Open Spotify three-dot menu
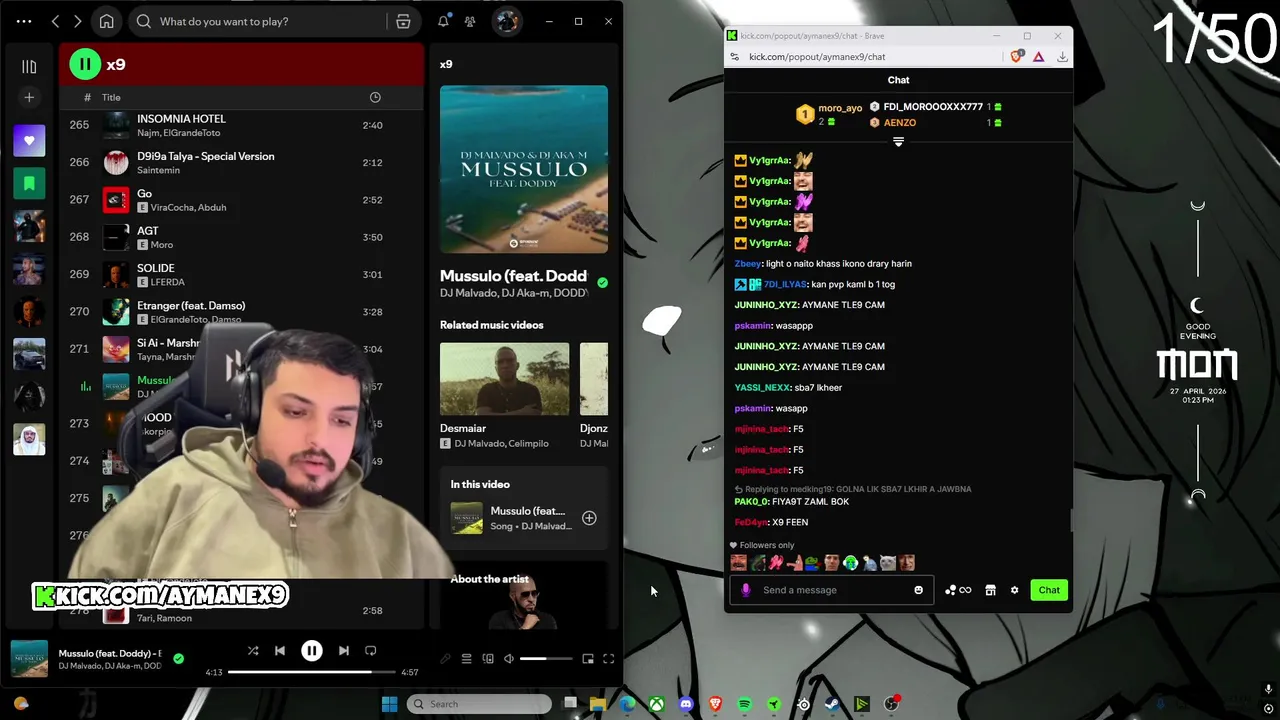The width and height of the screenshot is (1280, 720). coord(24,21)
